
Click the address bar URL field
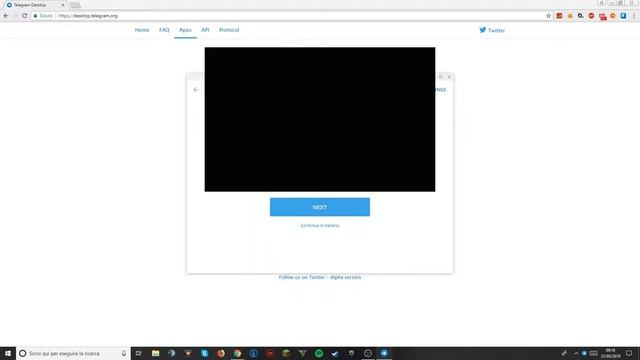pos(286,16)
